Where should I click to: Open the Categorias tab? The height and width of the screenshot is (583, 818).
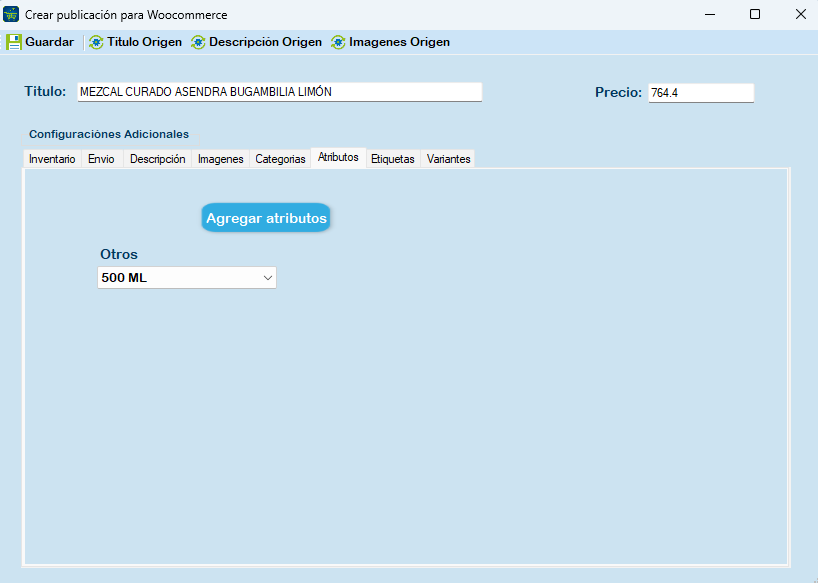pyautogui.click(x=280, y=159)
